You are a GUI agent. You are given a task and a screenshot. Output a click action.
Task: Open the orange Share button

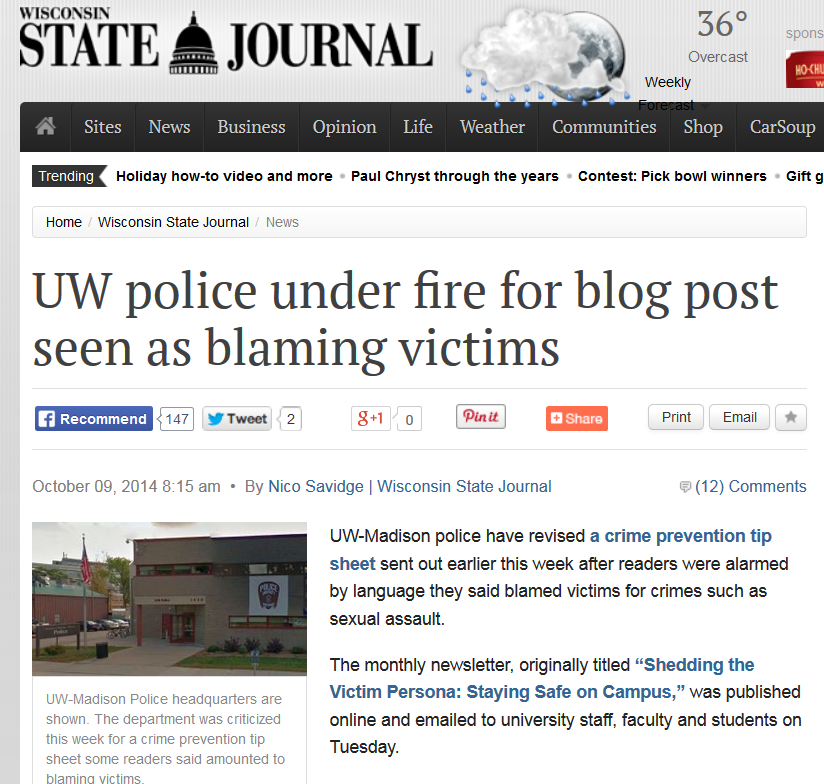click(x=577, y=418)
